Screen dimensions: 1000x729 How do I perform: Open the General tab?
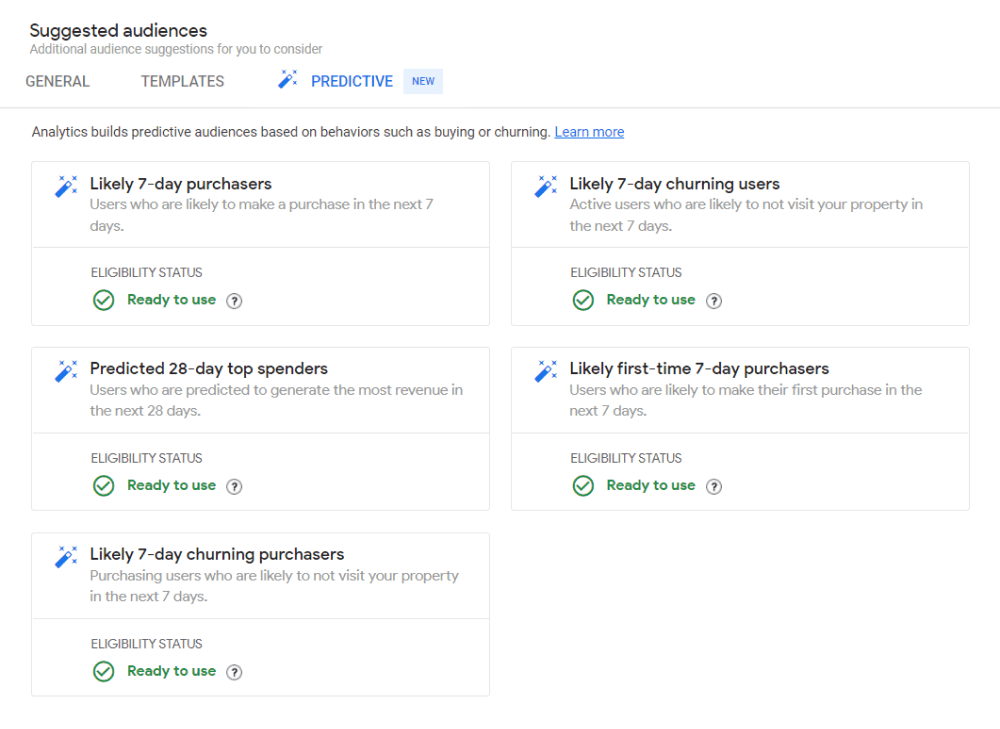[57, 82]
